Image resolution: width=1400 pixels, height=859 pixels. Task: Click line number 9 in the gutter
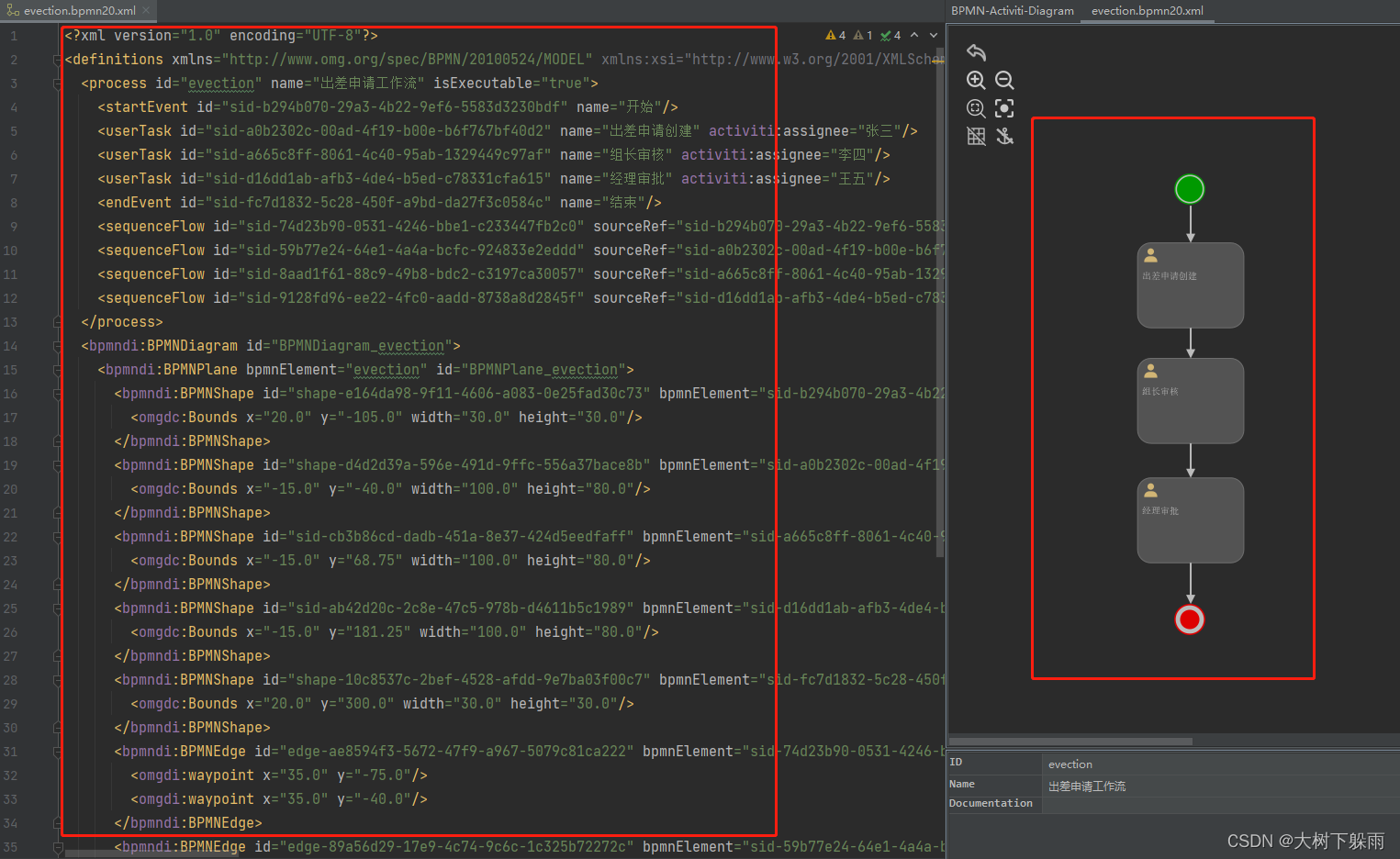(x=14, y=227)
